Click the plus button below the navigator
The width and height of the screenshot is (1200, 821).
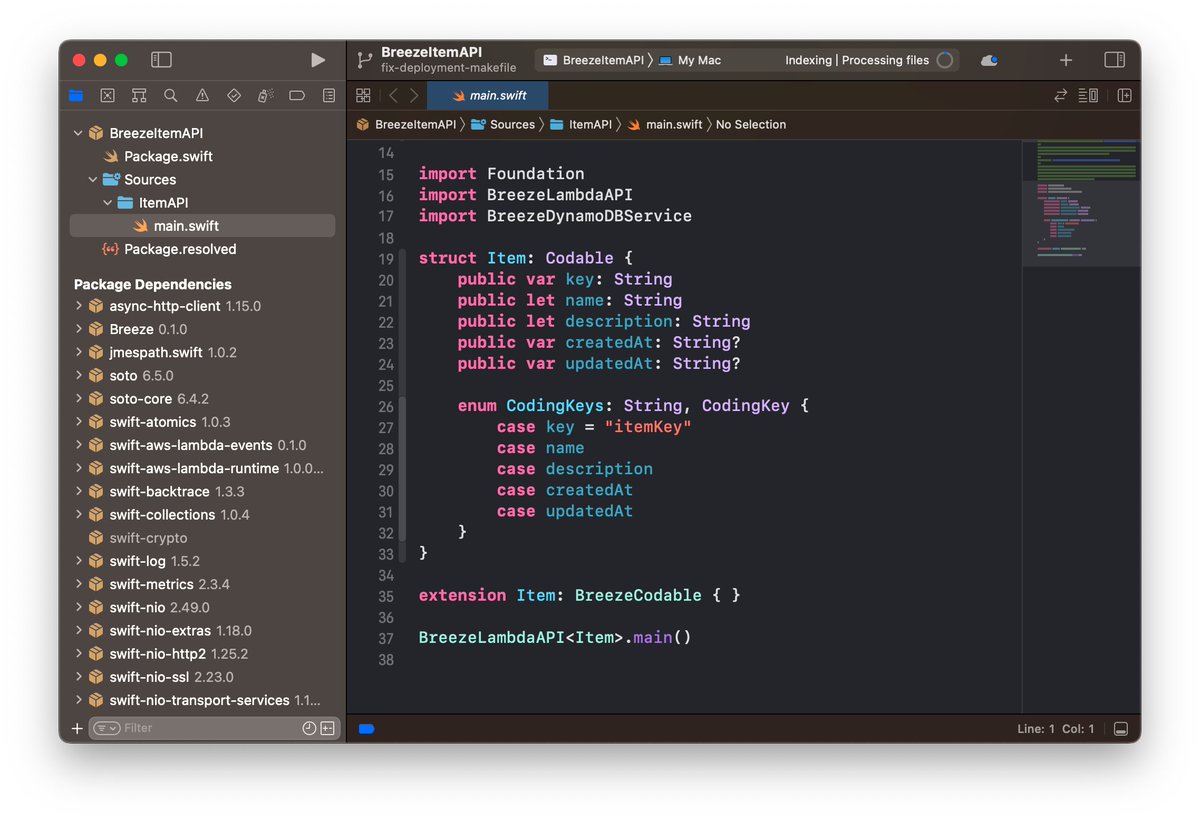(77, 728)
